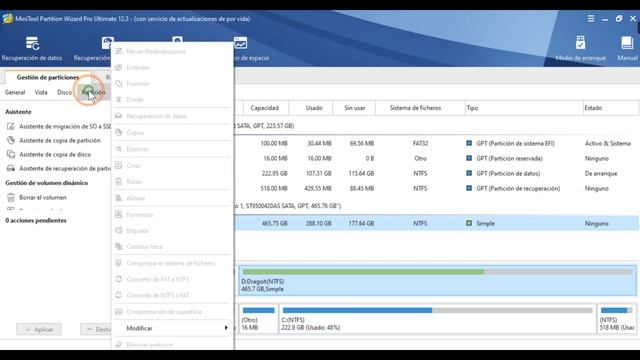Screen dimensions: 640x360
Task: Select C:(NTFS) 222.9 GB partition block
Action: tap(438, 318)
